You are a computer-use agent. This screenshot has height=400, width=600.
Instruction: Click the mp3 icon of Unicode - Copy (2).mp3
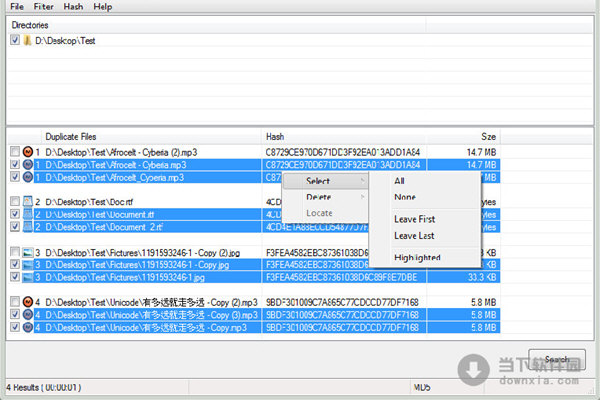pyautogui.click(x=27, y=301)
